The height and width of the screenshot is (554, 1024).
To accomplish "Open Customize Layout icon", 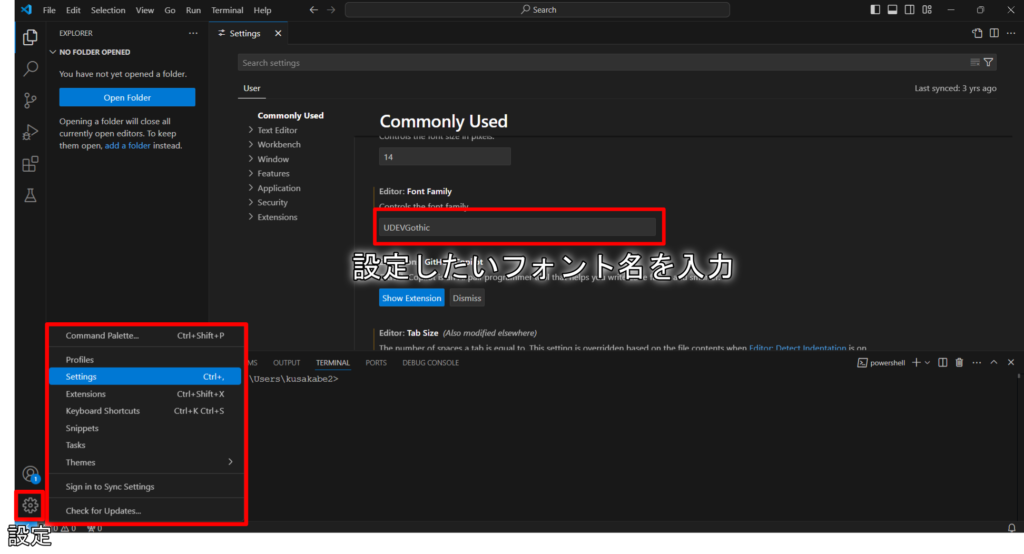I will (927, 10).
